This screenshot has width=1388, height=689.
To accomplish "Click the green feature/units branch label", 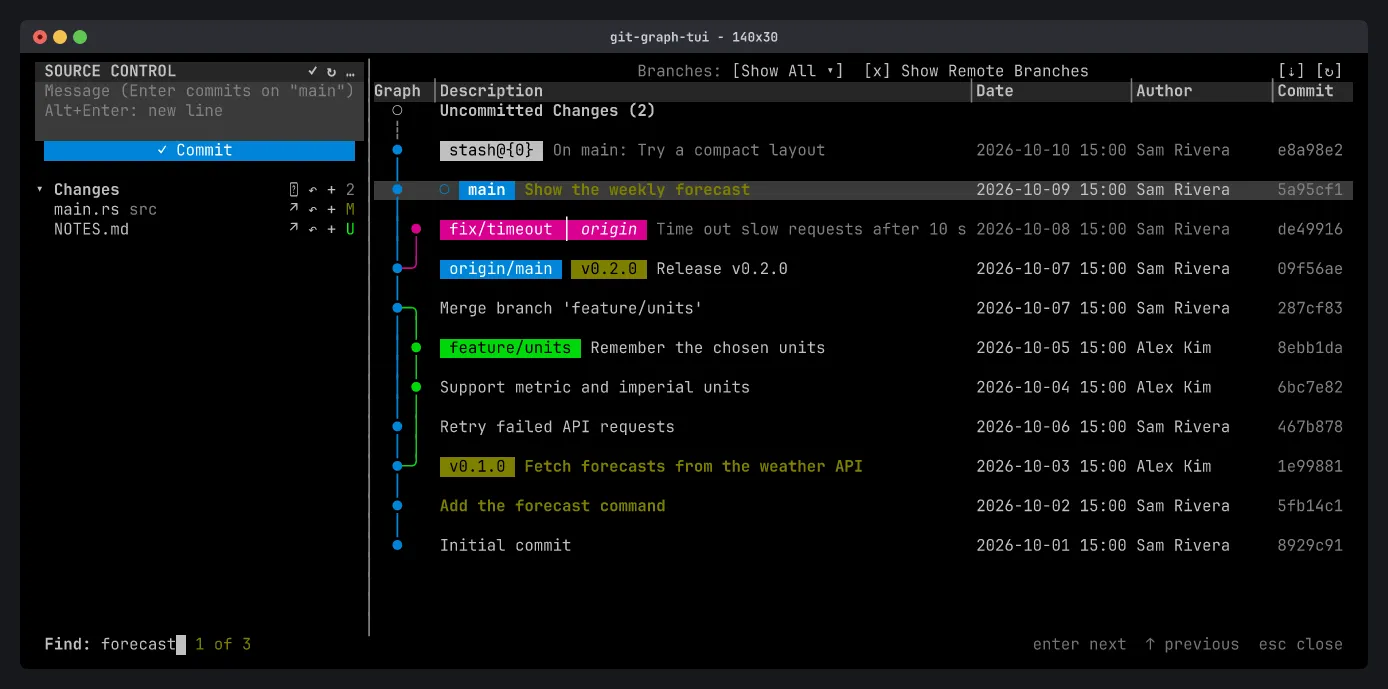I will tap(510, 348).
